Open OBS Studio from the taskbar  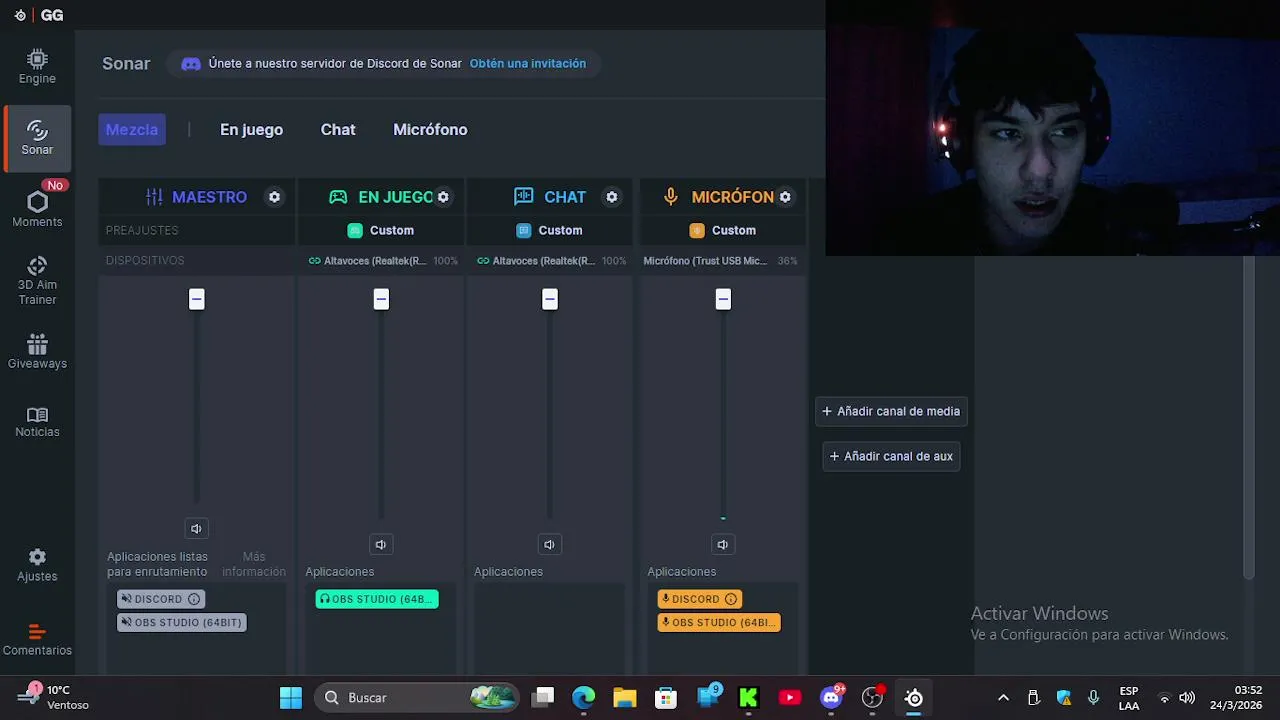[x=873, y=697]
